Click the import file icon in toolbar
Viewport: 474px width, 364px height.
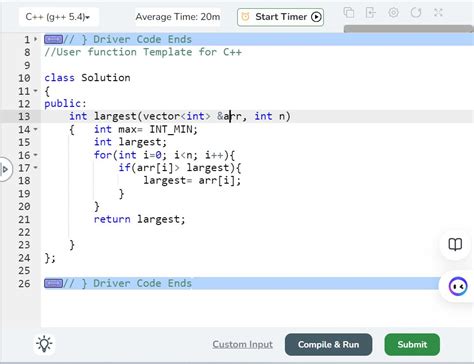tap(371, 13)
